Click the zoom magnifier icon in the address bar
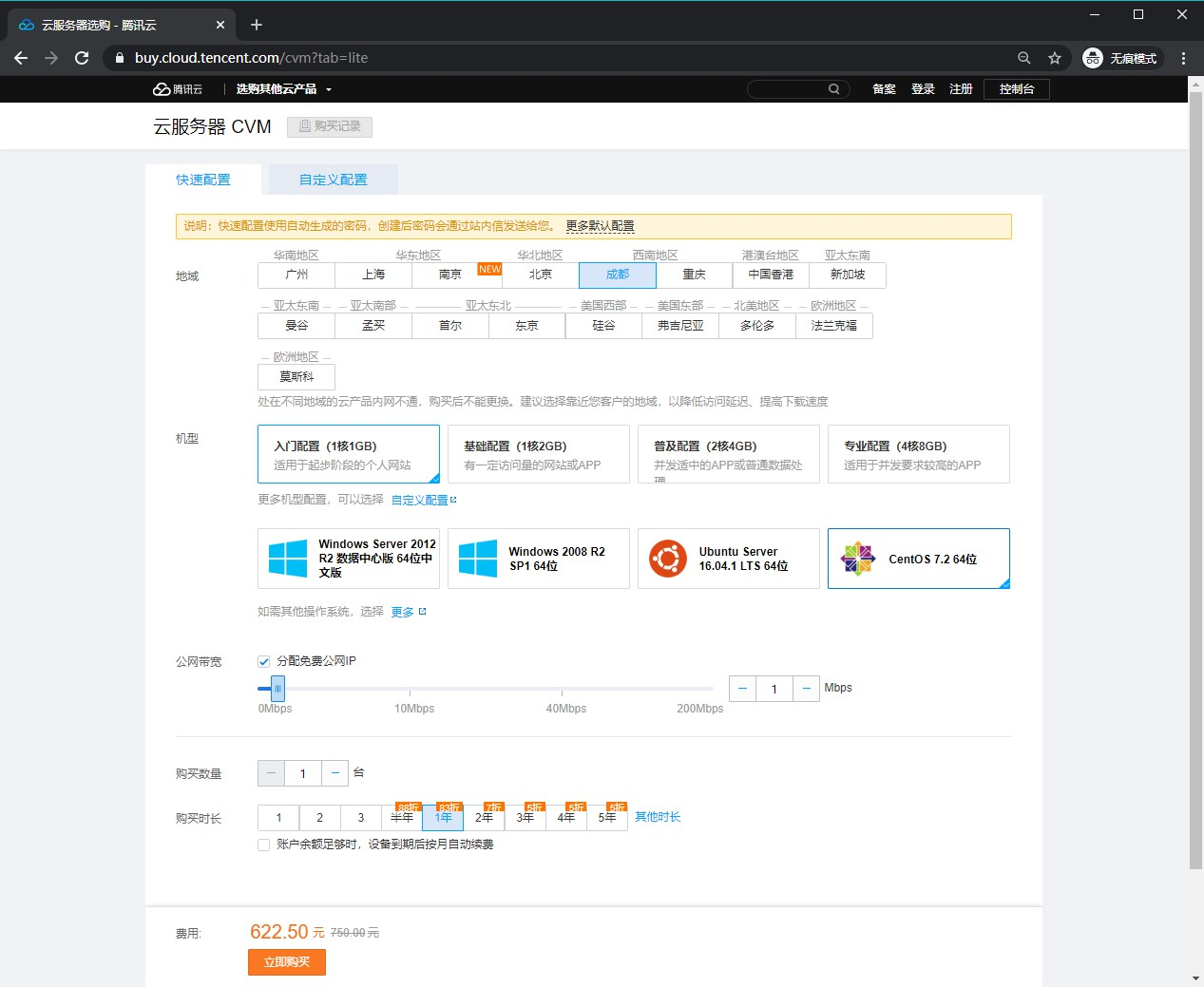 click(1024, 58)
